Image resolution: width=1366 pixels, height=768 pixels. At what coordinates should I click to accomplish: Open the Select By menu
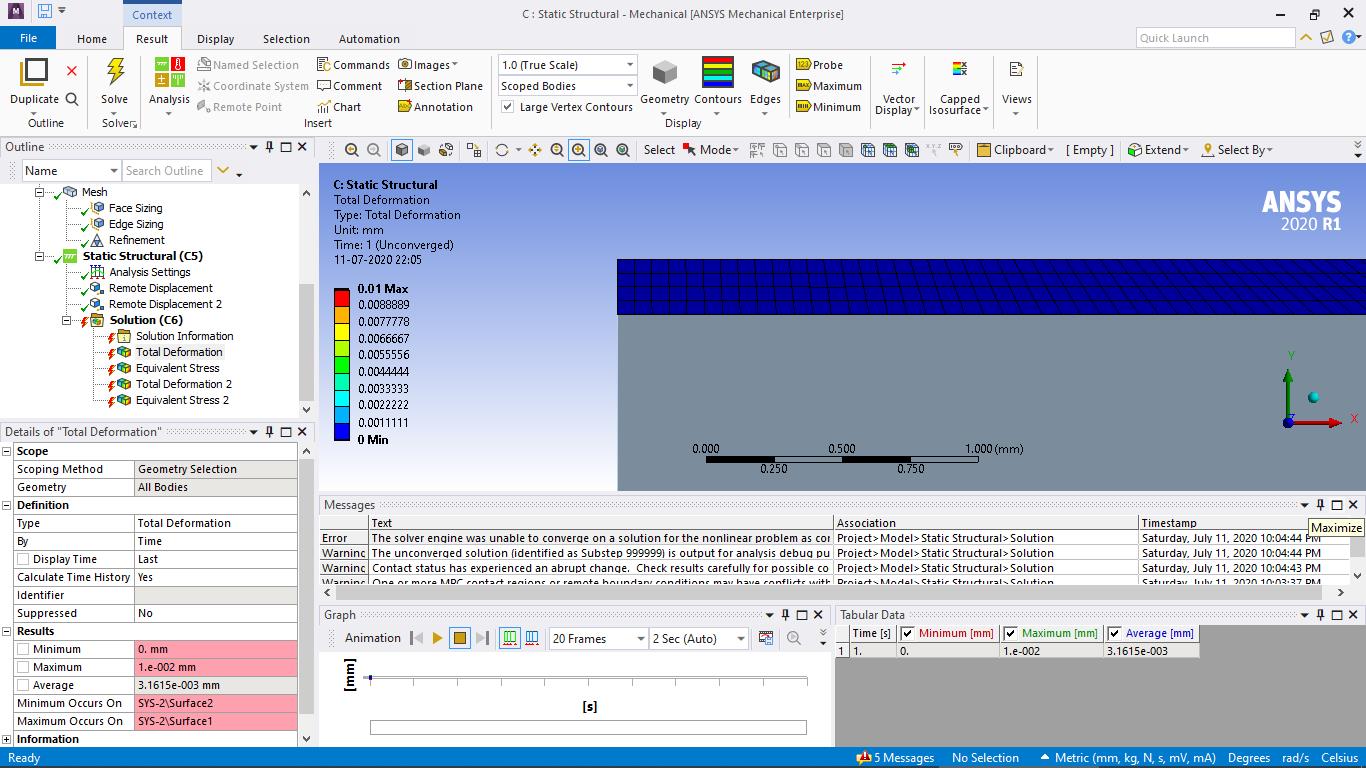[x=1237, y=150]
